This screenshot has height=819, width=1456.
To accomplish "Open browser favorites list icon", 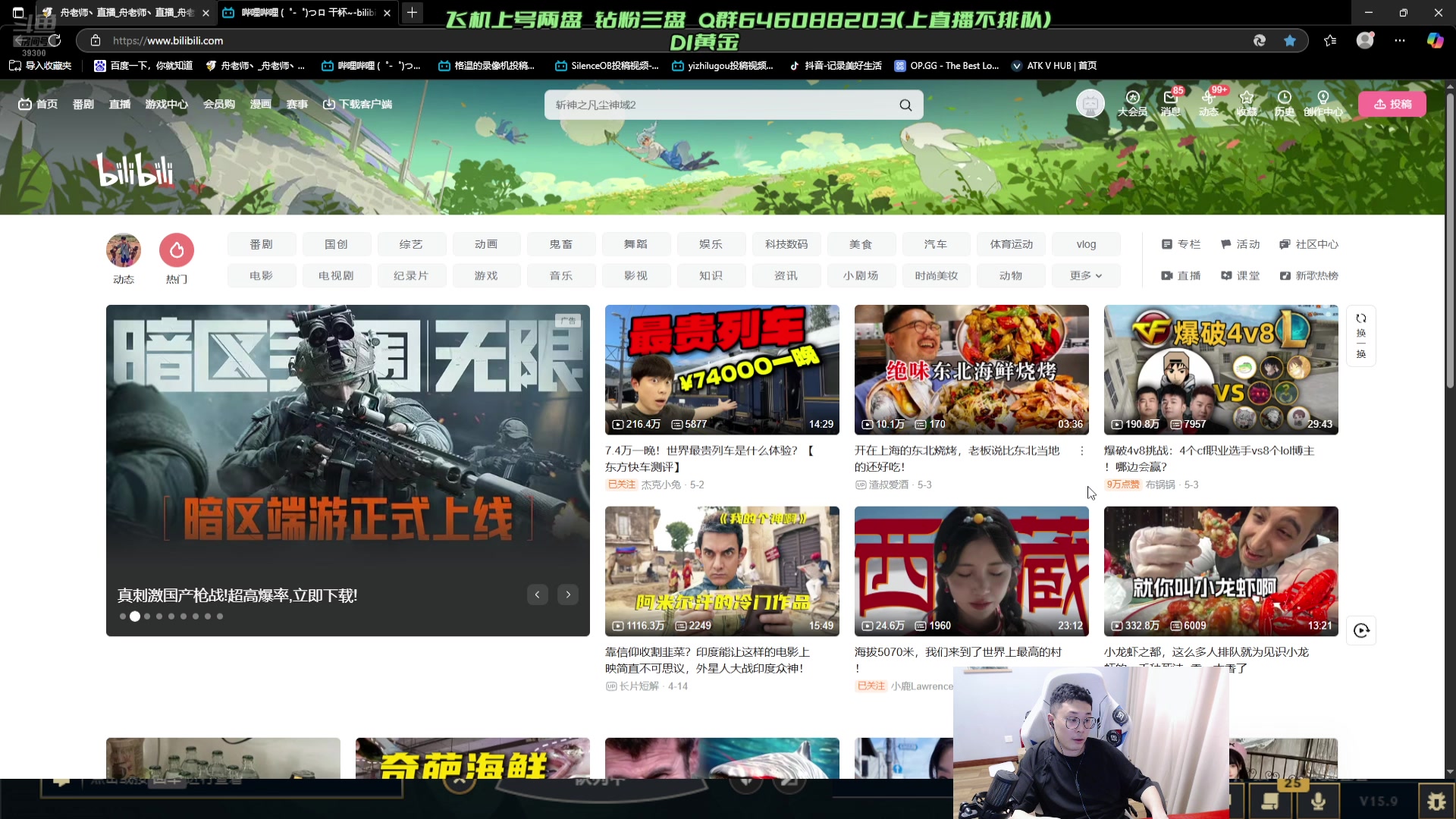I will click(x=1330, y=41).
